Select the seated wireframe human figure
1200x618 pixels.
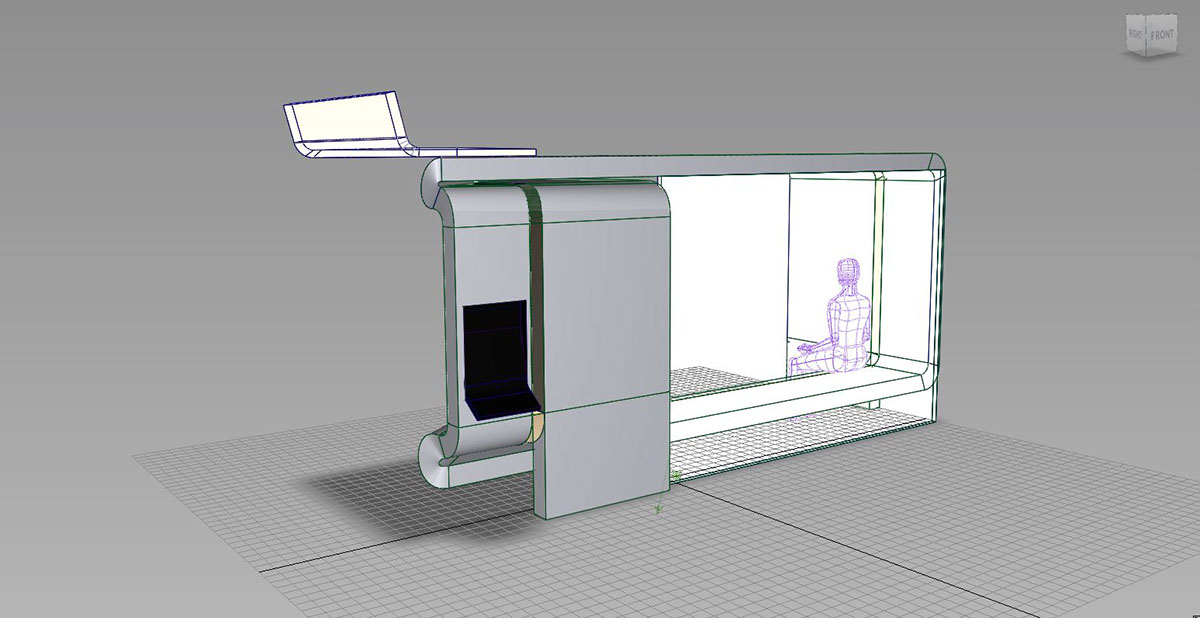(831, 317)
